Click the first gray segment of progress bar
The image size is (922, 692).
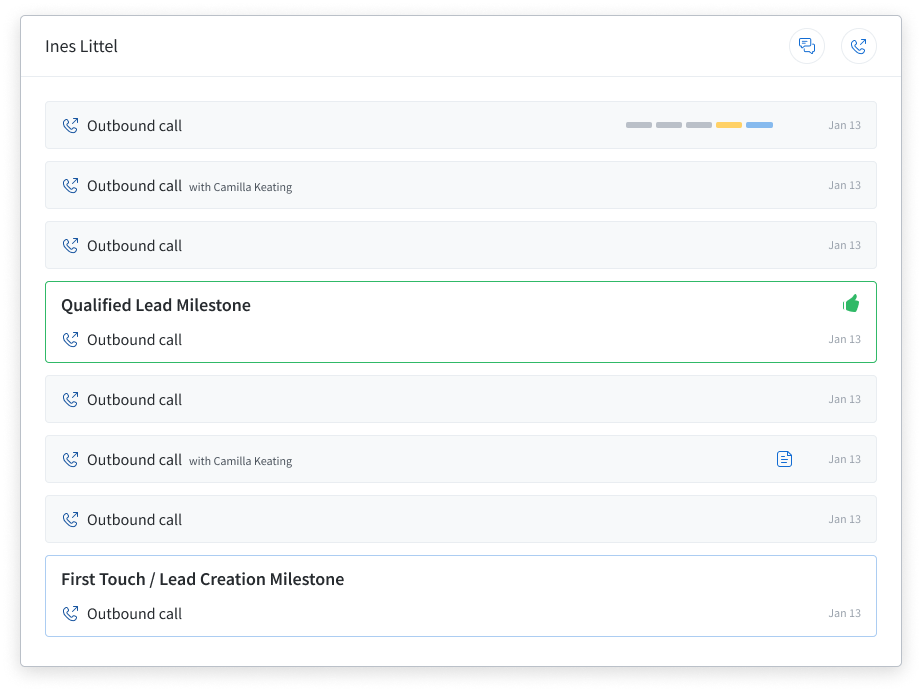point(639,125)
